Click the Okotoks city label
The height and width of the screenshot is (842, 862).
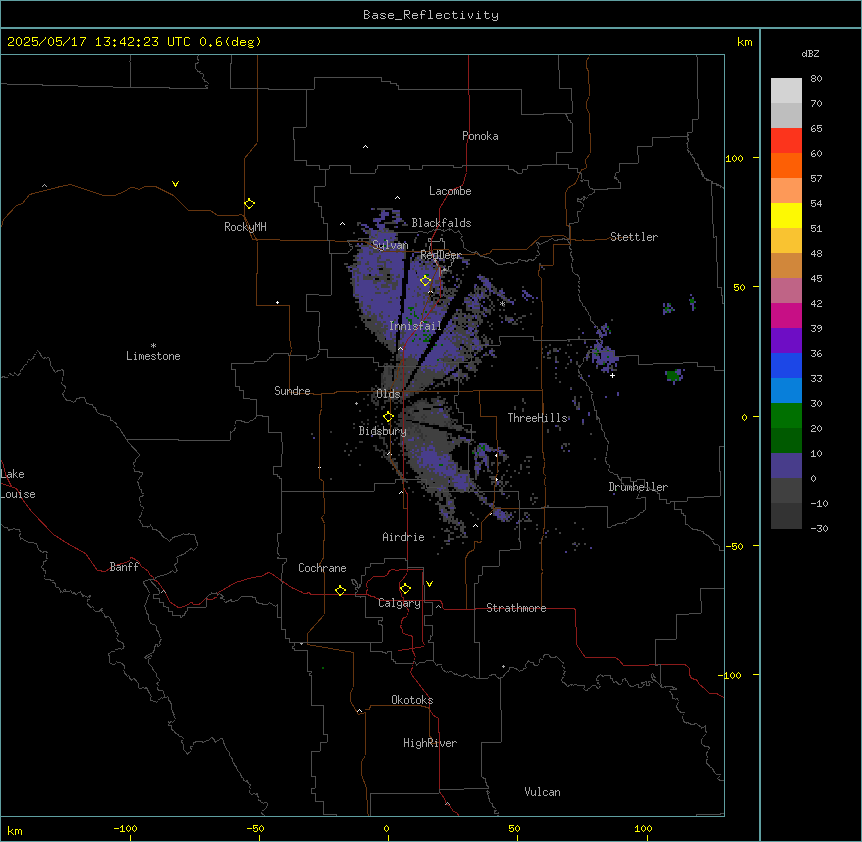[412, 700]
